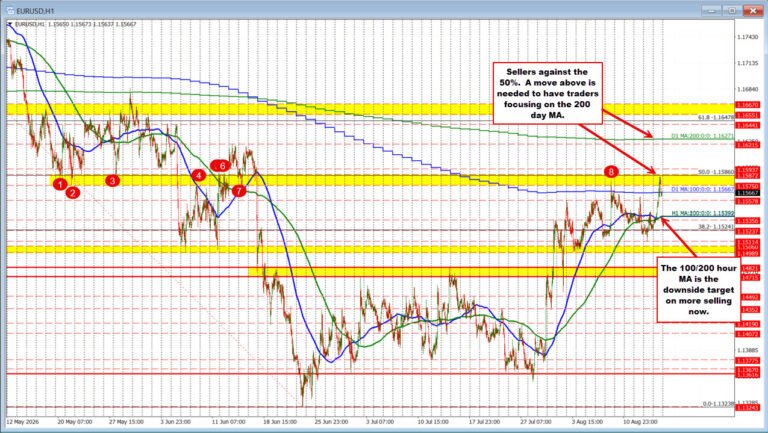Click the 17 Jul 23:00 time label

[x=484, y=421]
